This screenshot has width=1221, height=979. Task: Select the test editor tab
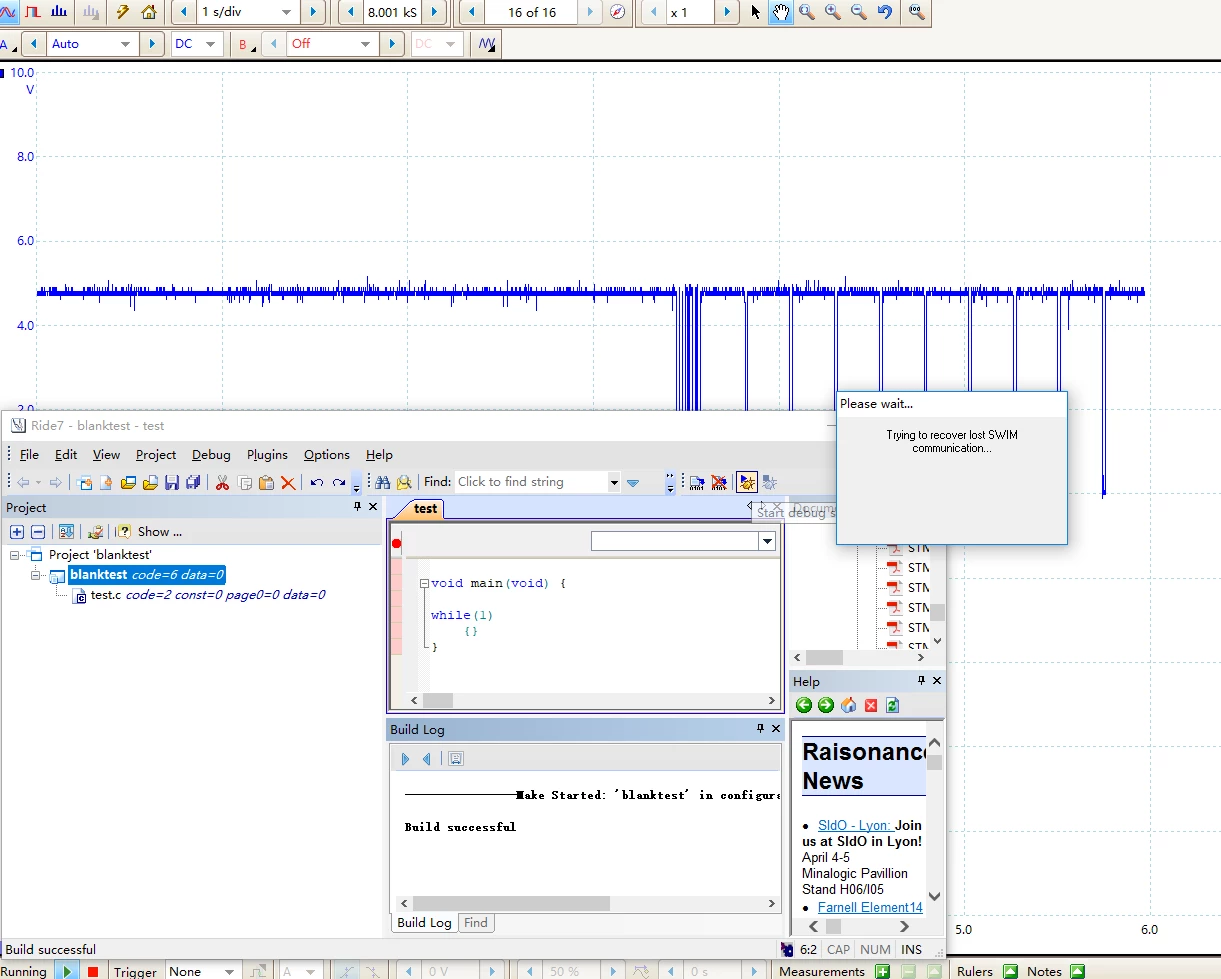tap(425, 508)
